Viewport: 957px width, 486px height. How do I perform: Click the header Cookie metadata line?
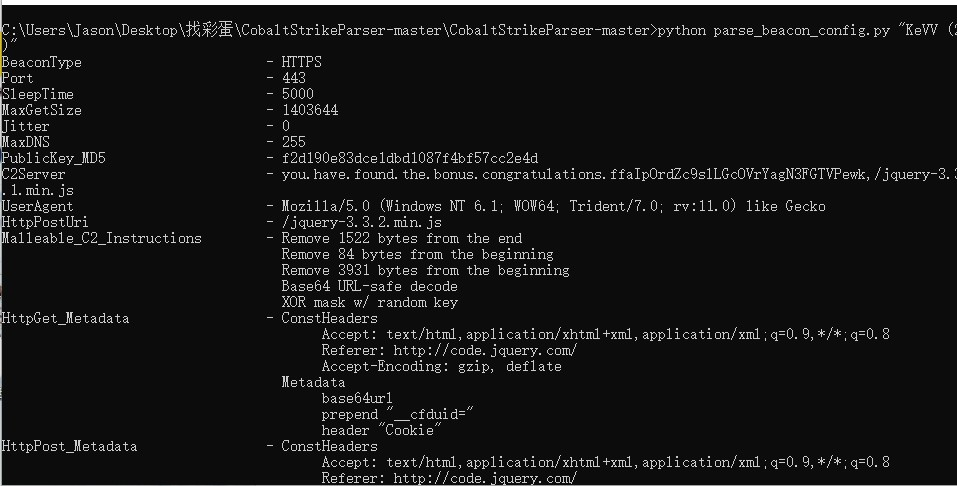(x=381, y=430)
